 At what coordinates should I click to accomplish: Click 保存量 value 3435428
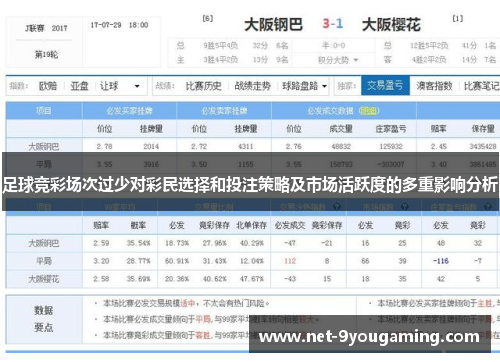pyautogui.click(x=483, y=146)
